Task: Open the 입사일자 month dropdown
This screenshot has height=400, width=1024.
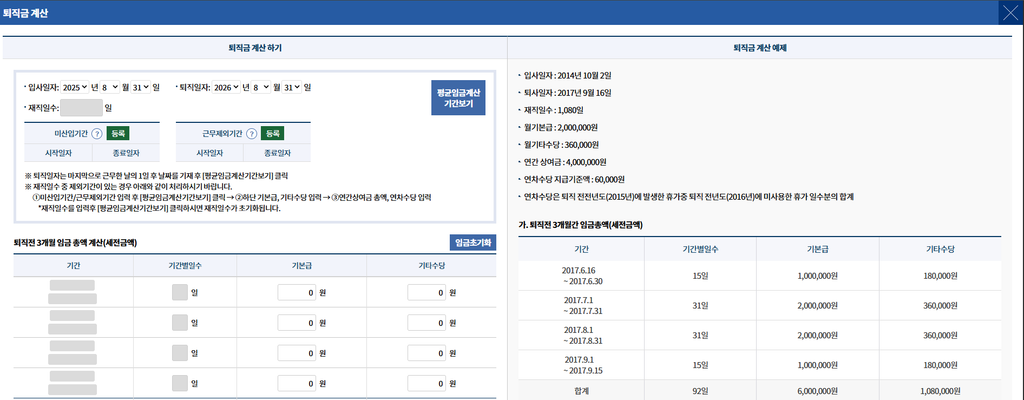Action: tap(110, 87)
